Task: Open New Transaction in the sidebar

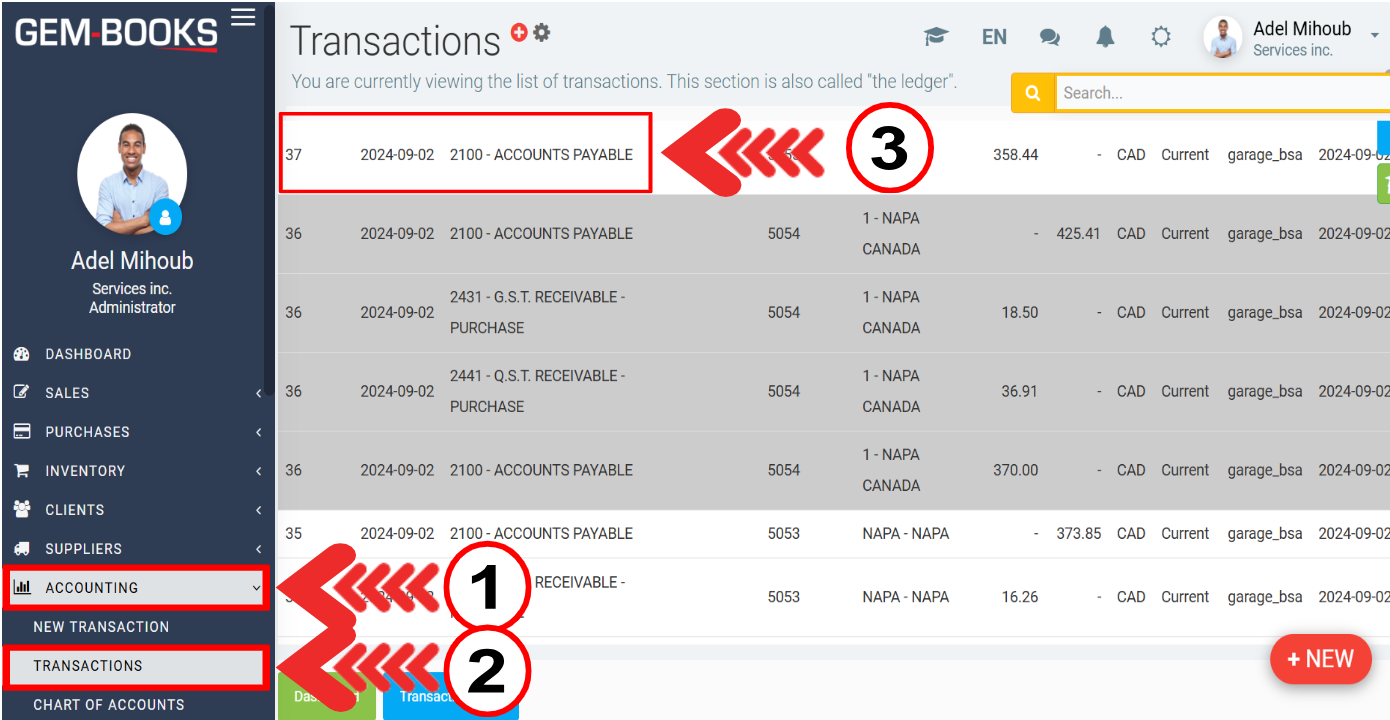Action: point(101,627)
